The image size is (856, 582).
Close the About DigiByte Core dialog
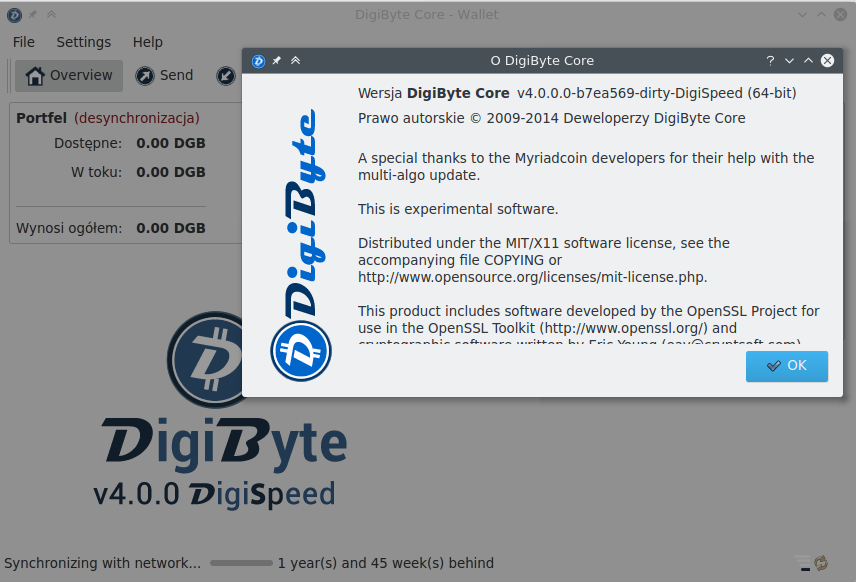pos(828,61)
